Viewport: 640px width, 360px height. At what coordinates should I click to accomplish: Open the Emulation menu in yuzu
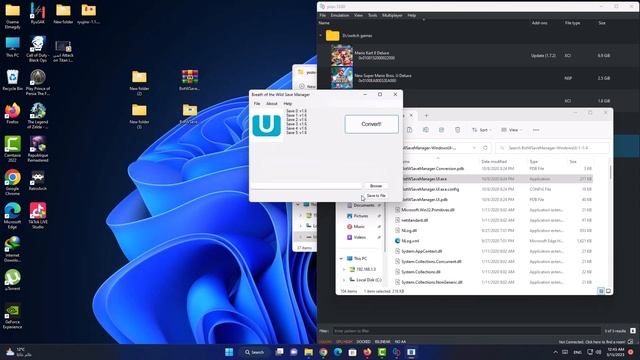pos(340,15)
